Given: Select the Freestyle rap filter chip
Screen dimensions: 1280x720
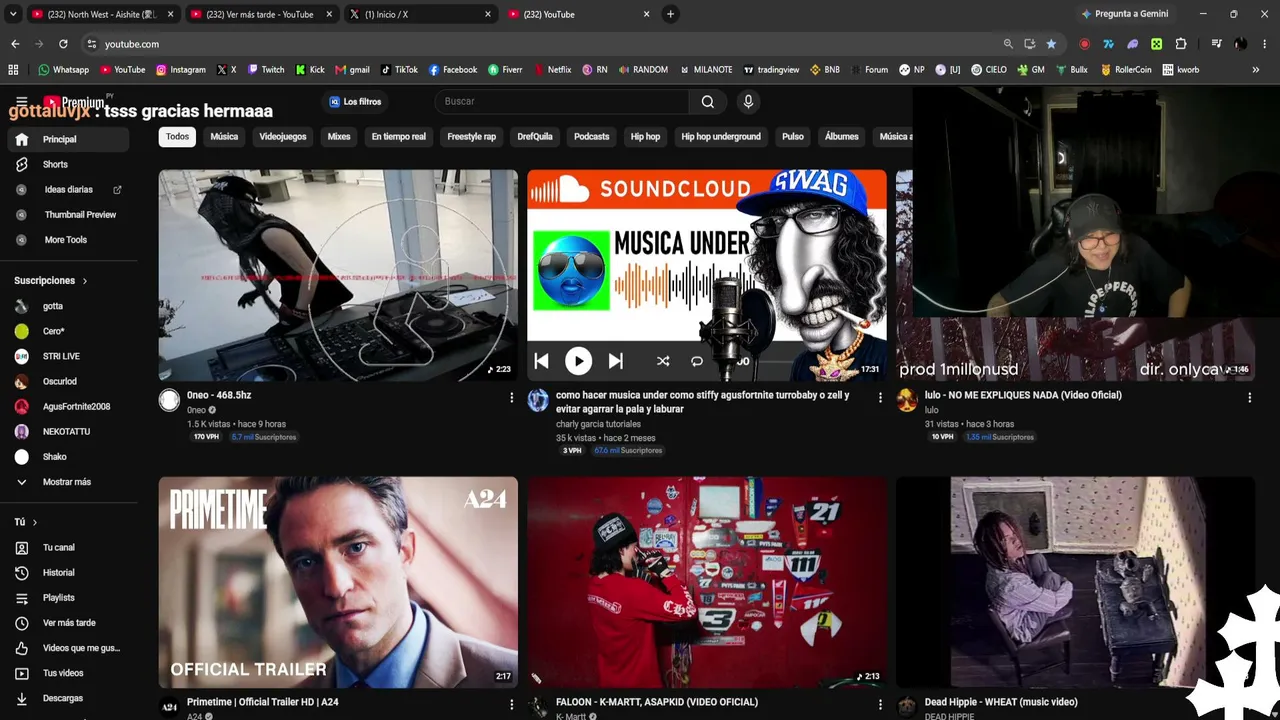Looking at the screenshot, I should 471,137.
